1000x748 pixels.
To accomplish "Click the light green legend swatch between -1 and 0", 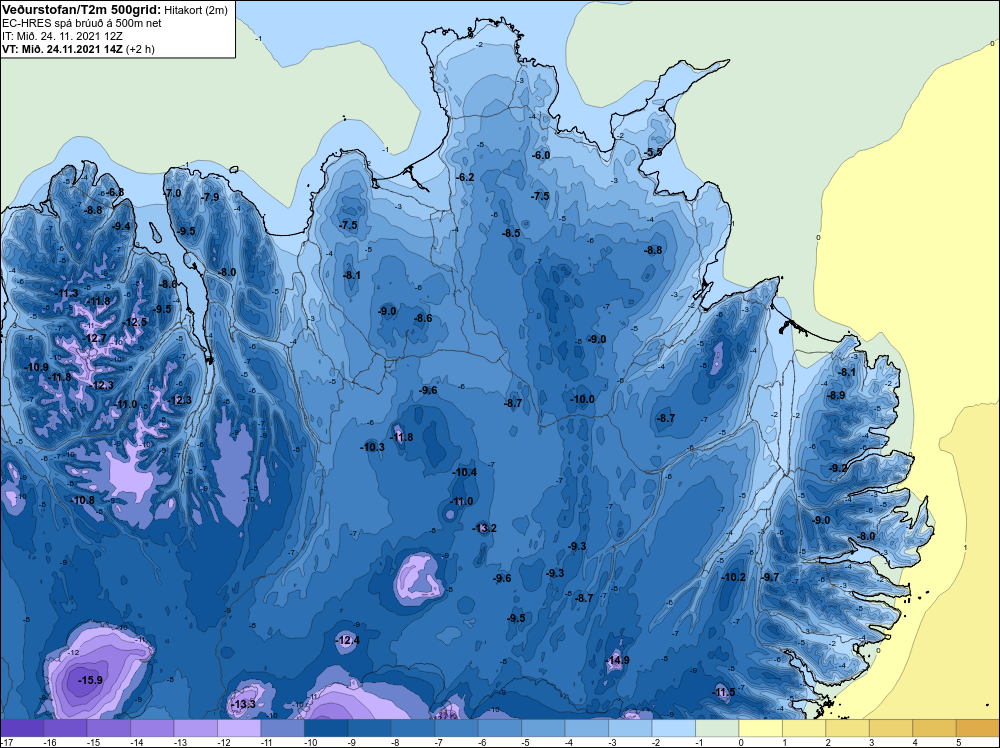I will click(x=717, y=728).
